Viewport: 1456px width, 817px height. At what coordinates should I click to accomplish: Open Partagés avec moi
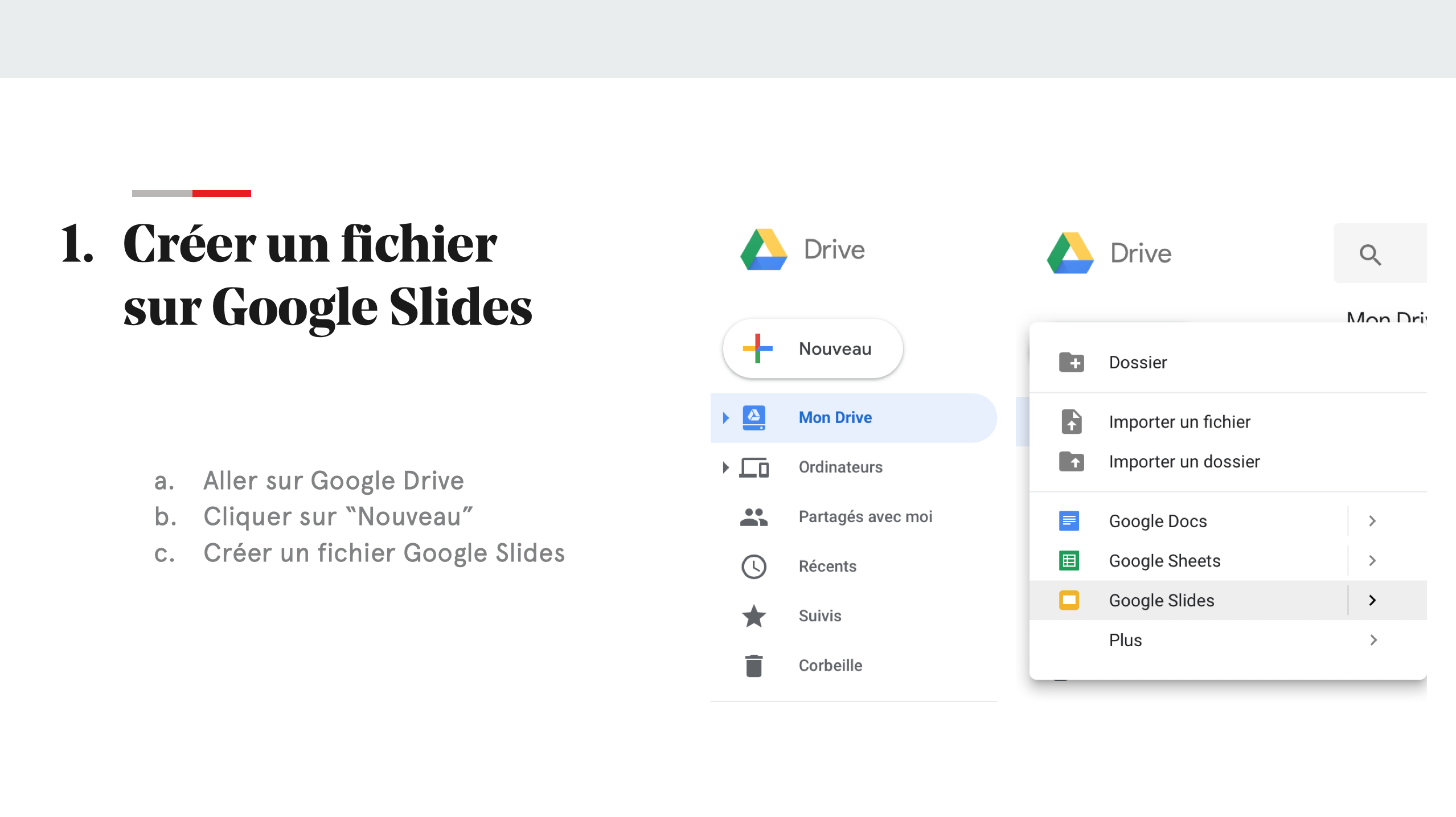coord(854,517)
